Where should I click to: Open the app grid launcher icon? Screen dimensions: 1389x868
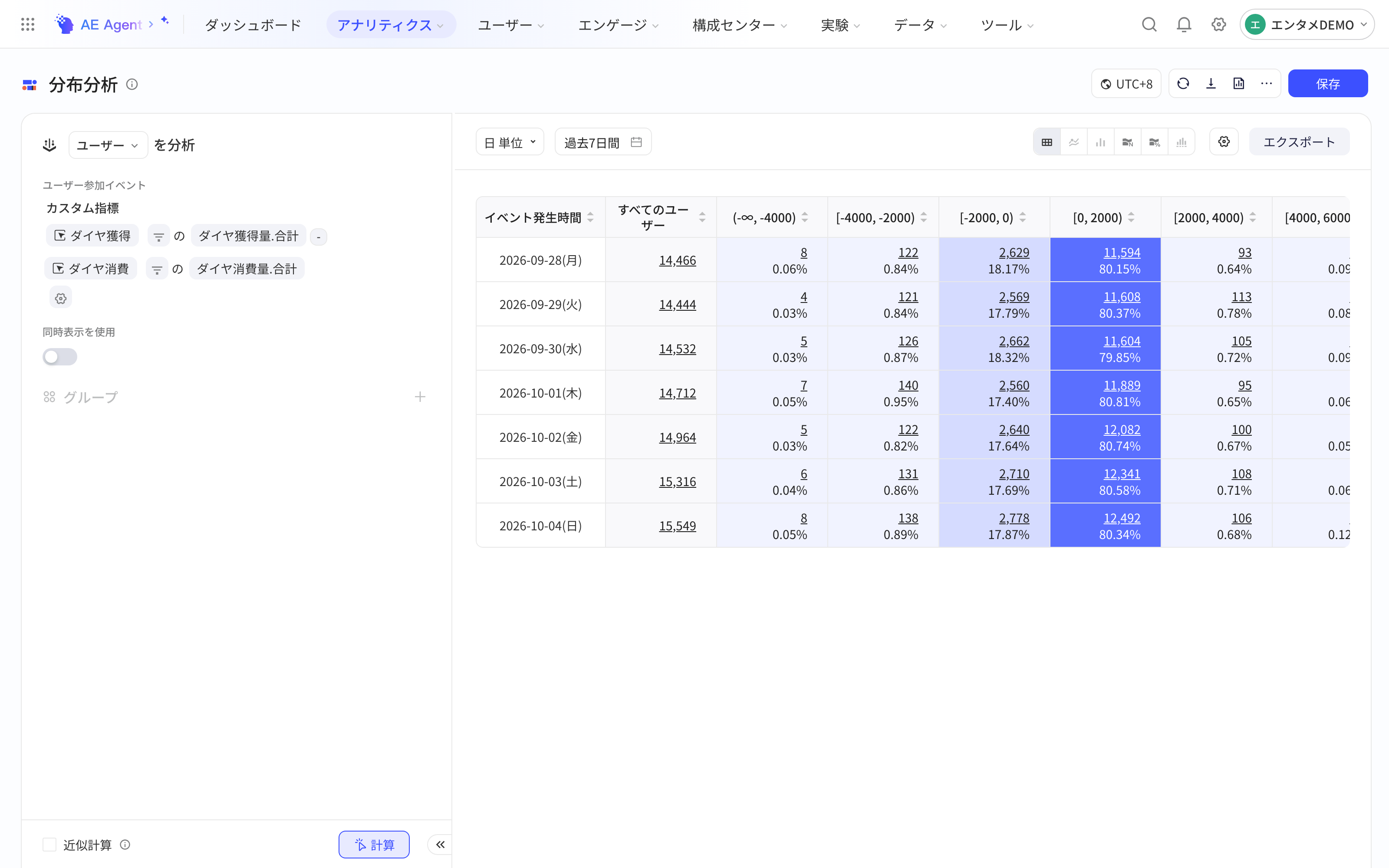[x=27, y=25]
